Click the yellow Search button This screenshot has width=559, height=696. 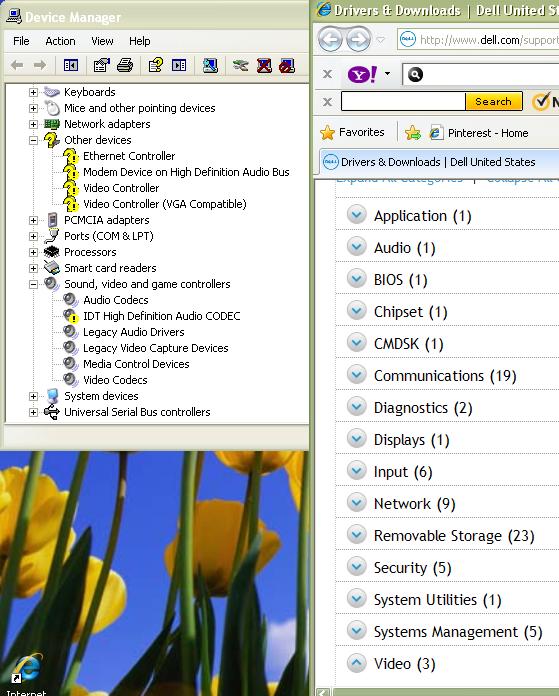pyautogui.click(x=494, y=102)
